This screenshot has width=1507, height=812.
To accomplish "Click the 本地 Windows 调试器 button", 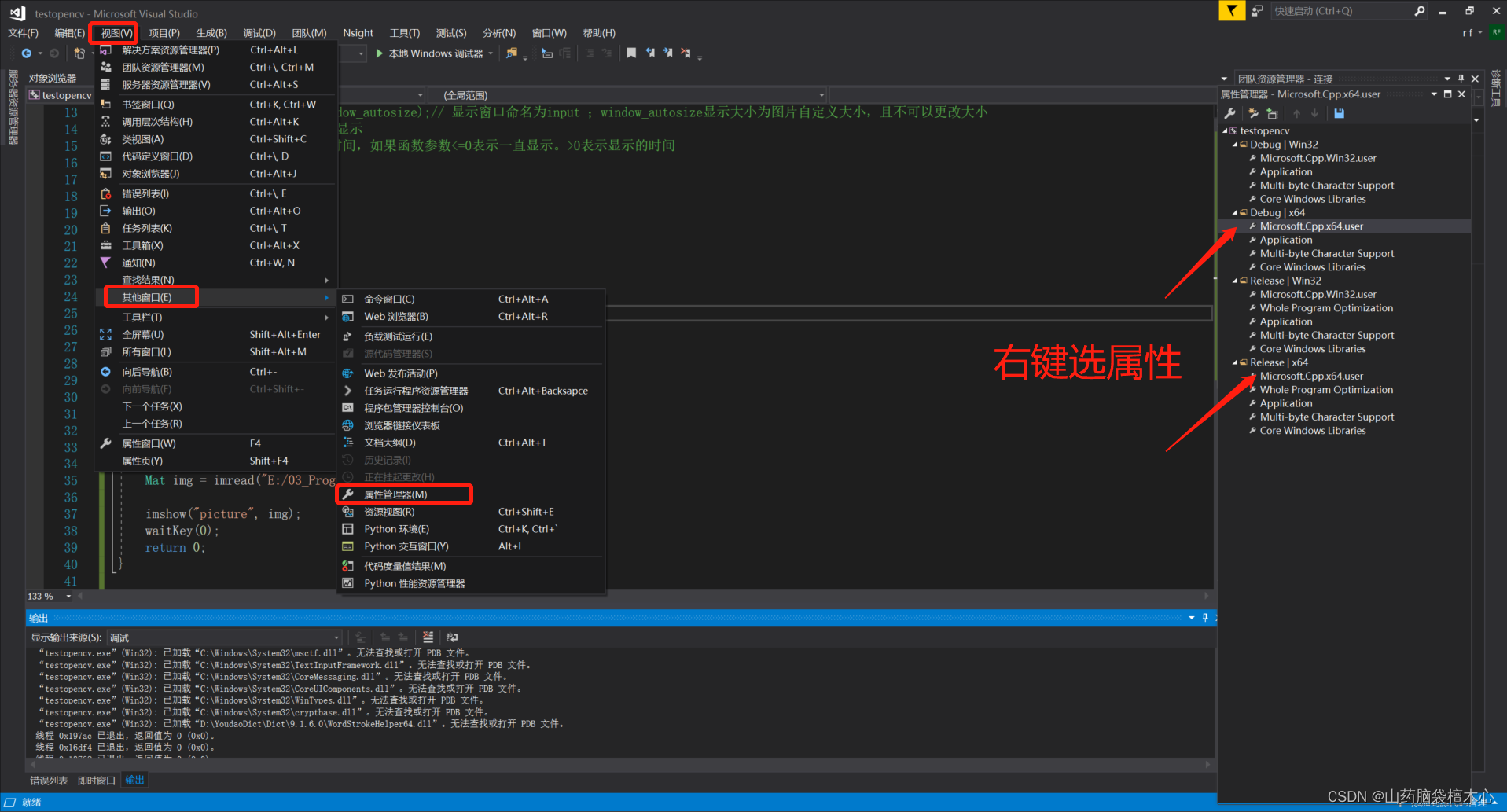I will [x=435, y=53].
